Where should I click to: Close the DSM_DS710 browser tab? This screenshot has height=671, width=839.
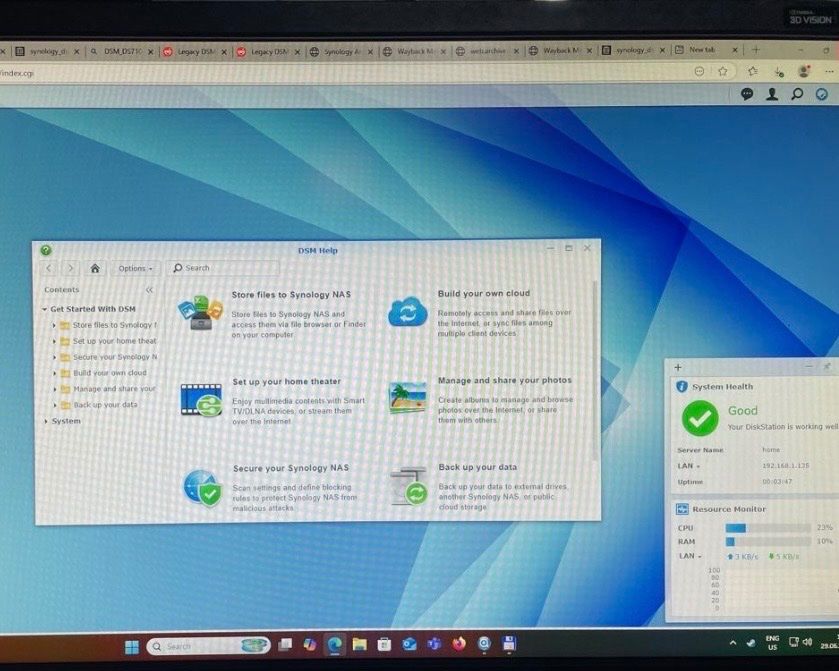pos(150,52)
